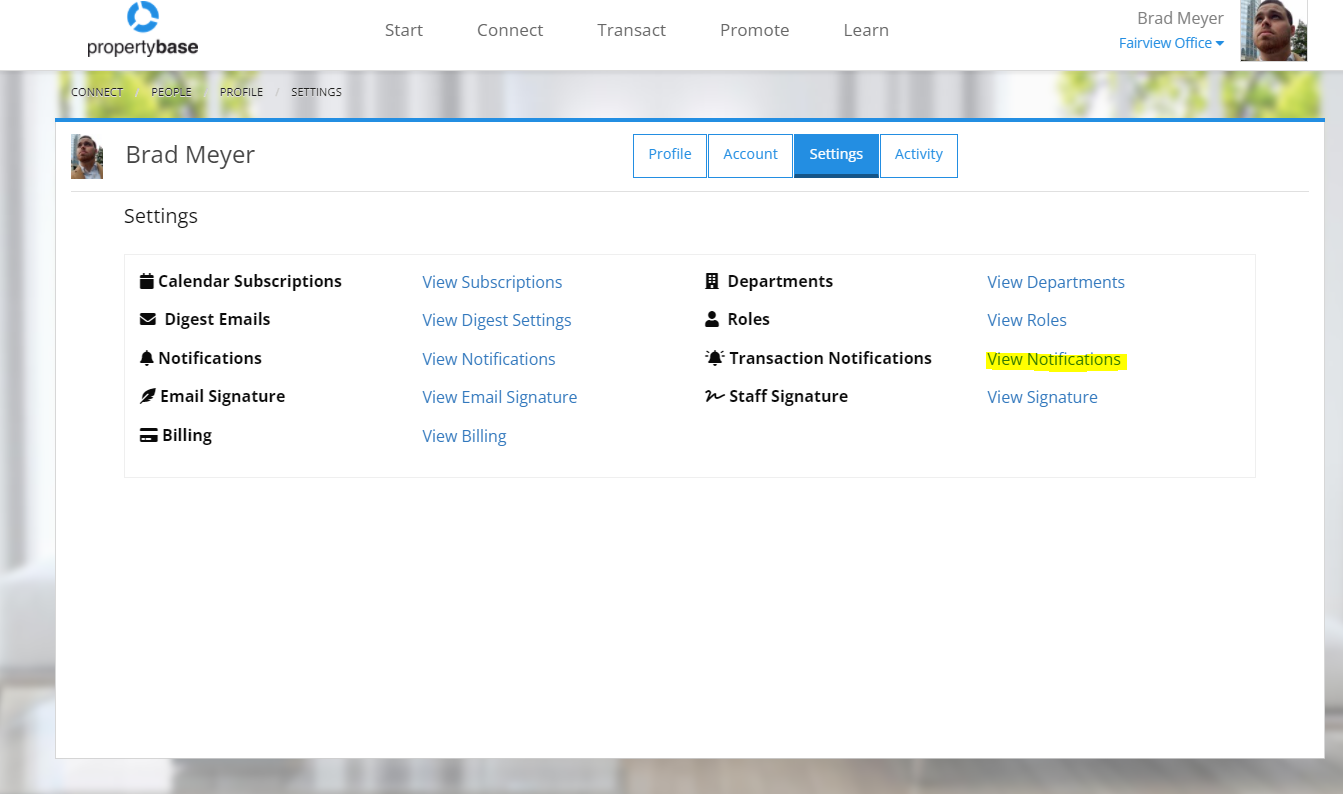The height and width of the screenshot is (794, 1343).
Task: Click the PEOPLE breadcrumb link
Action: pyautogui.click(x=171, y=91)
